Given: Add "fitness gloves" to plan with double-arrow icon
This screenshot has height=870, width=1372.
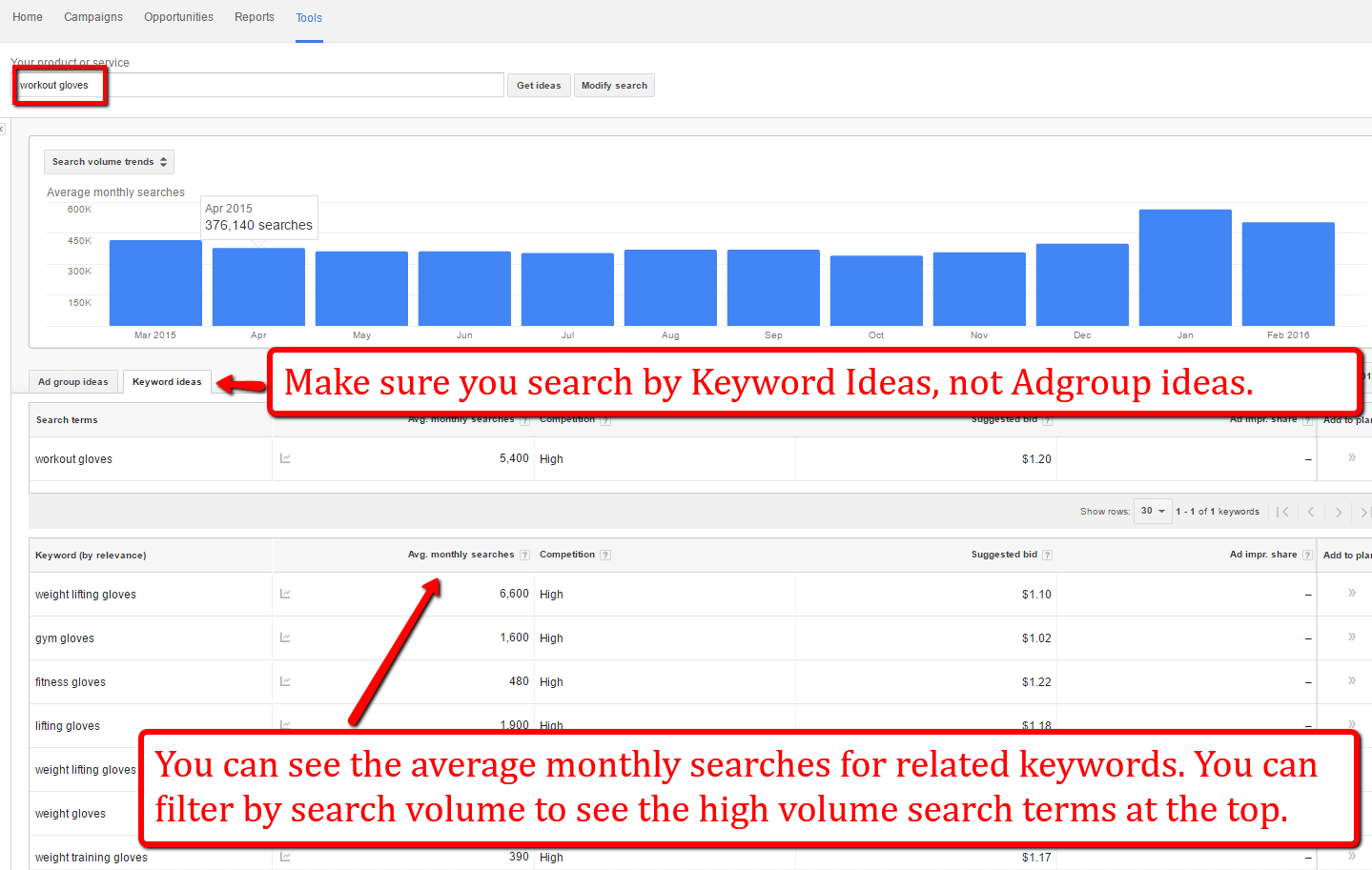Looking at the screenshot, I should coord(1351,680).
